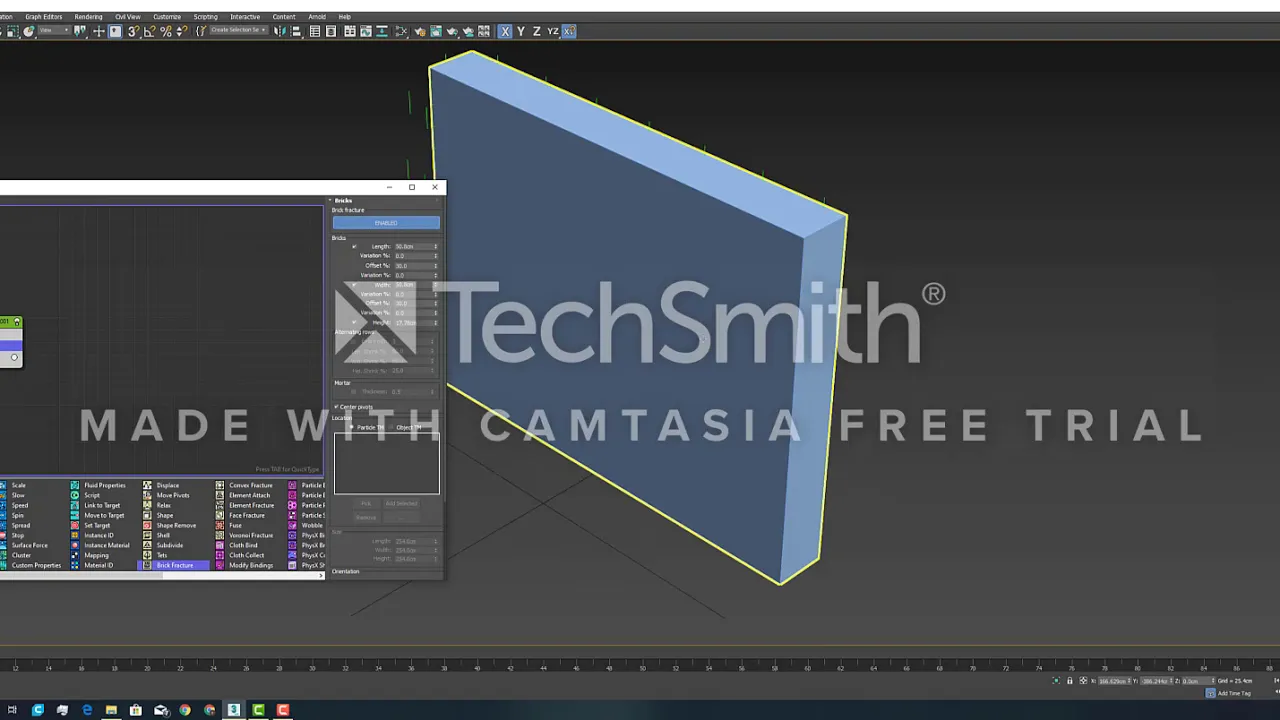Click the Select and Move tool
Screen dimensions: 1280x720
pos(99,31)
